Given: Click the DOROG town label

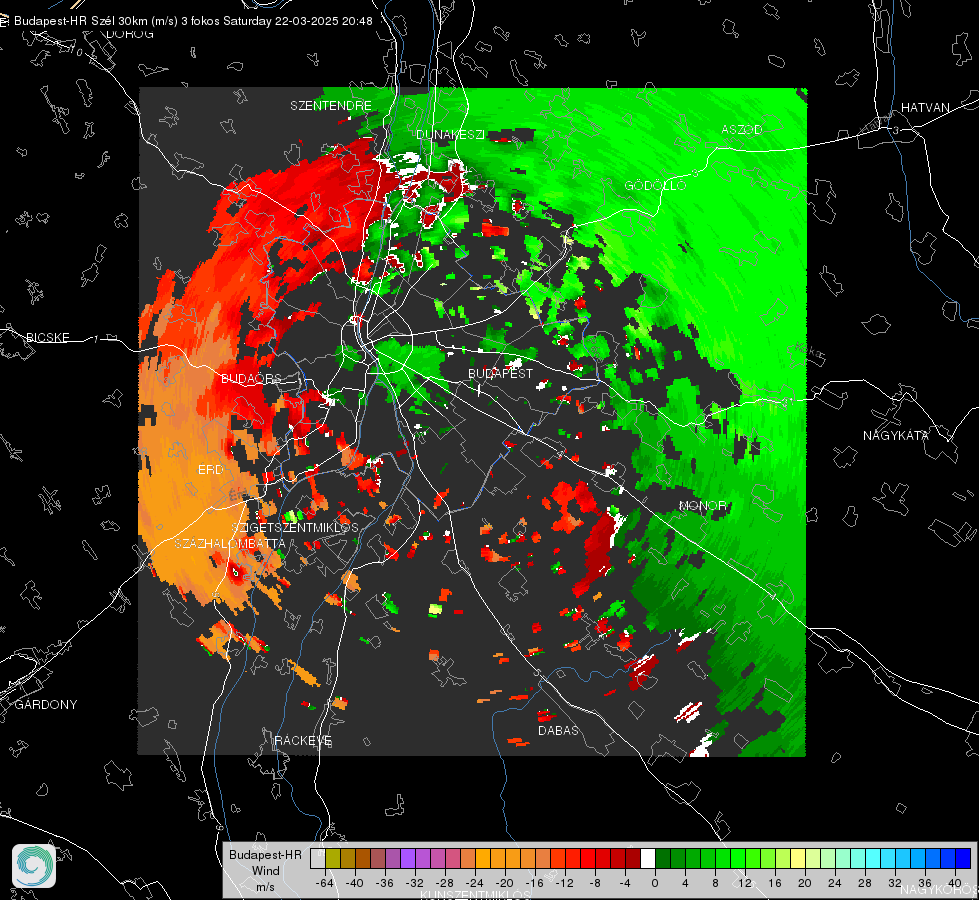Looking at the screenshot, I should 130,34.
